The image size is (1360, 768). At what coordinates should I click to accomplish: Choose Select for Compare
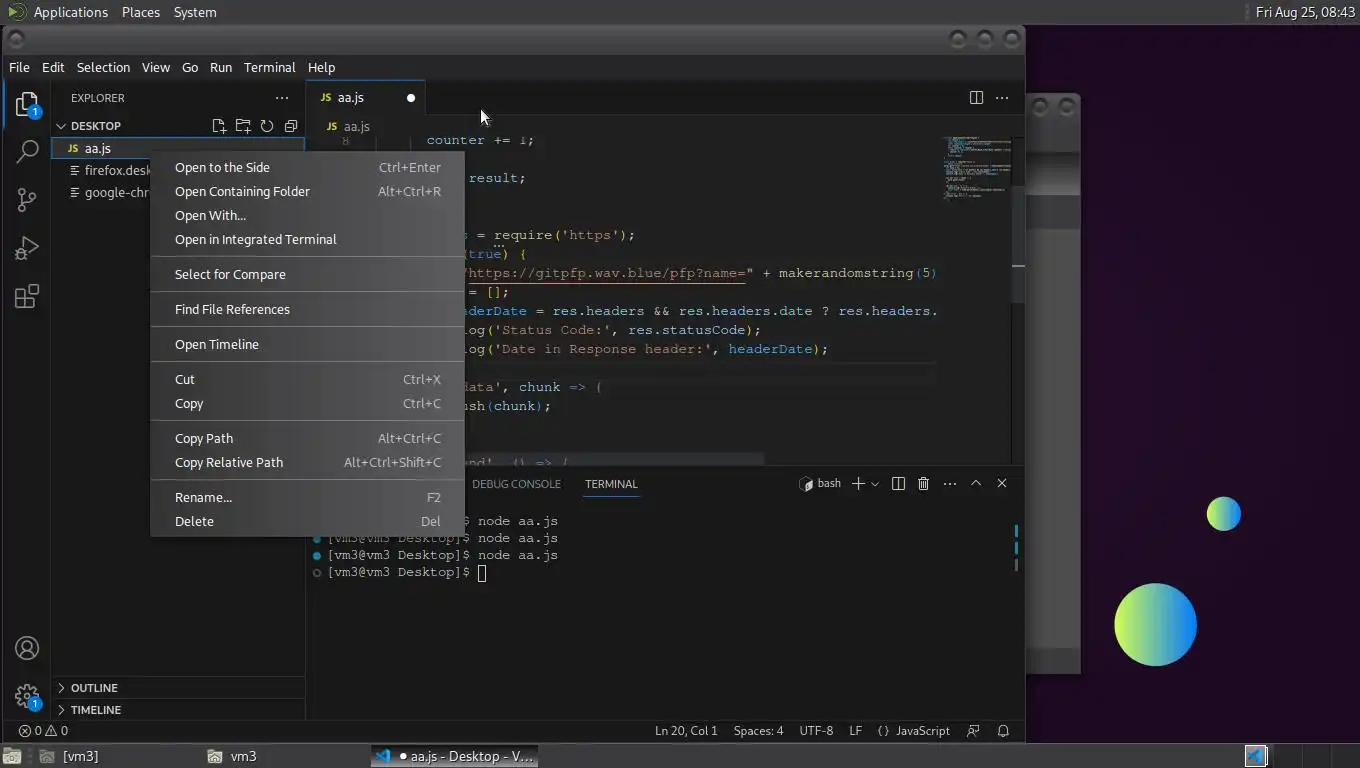tap(307, 275)
